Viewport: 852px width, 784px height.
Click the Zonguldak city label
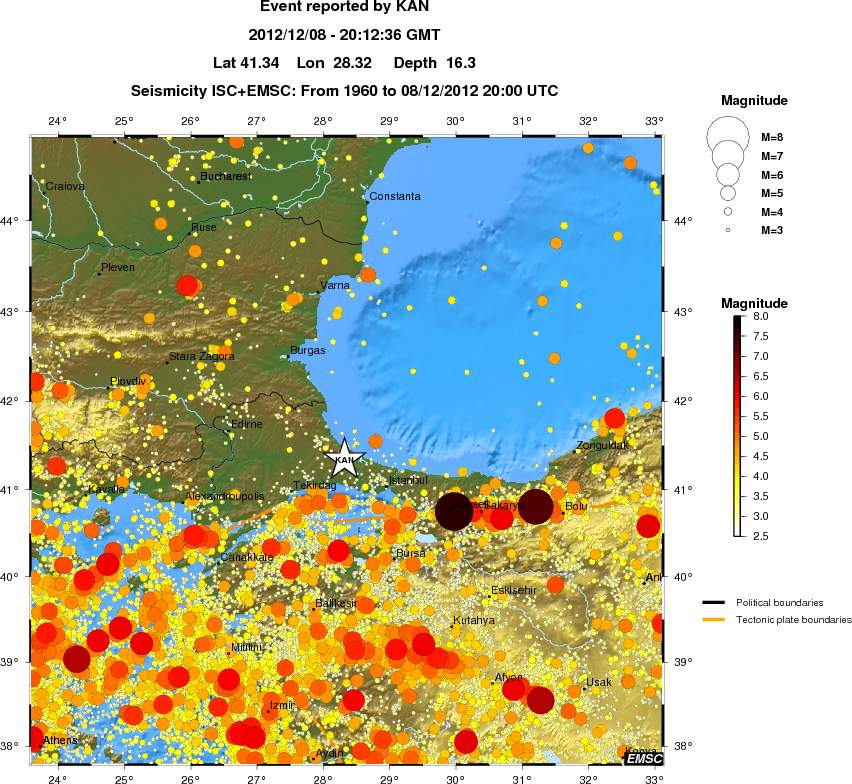pos(602,445)
